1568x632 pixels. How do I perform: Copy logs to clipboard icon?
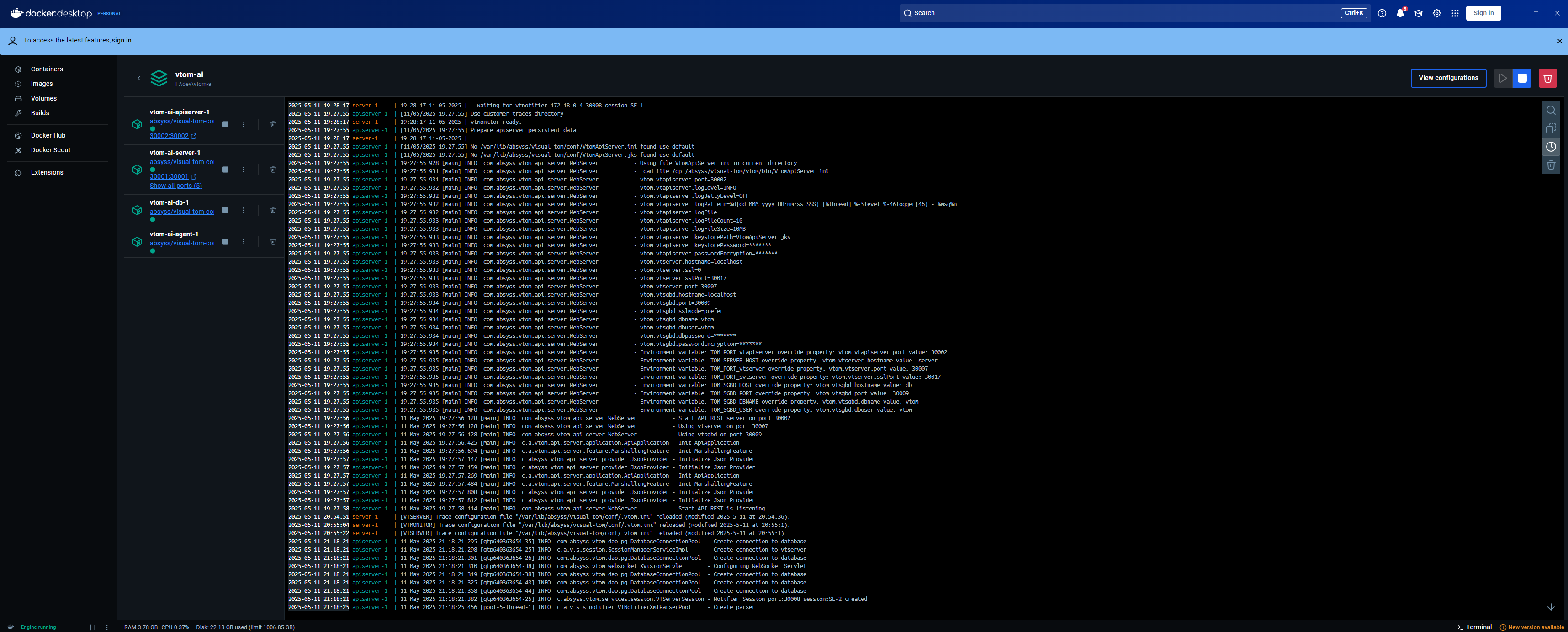tap(1550, 129)
